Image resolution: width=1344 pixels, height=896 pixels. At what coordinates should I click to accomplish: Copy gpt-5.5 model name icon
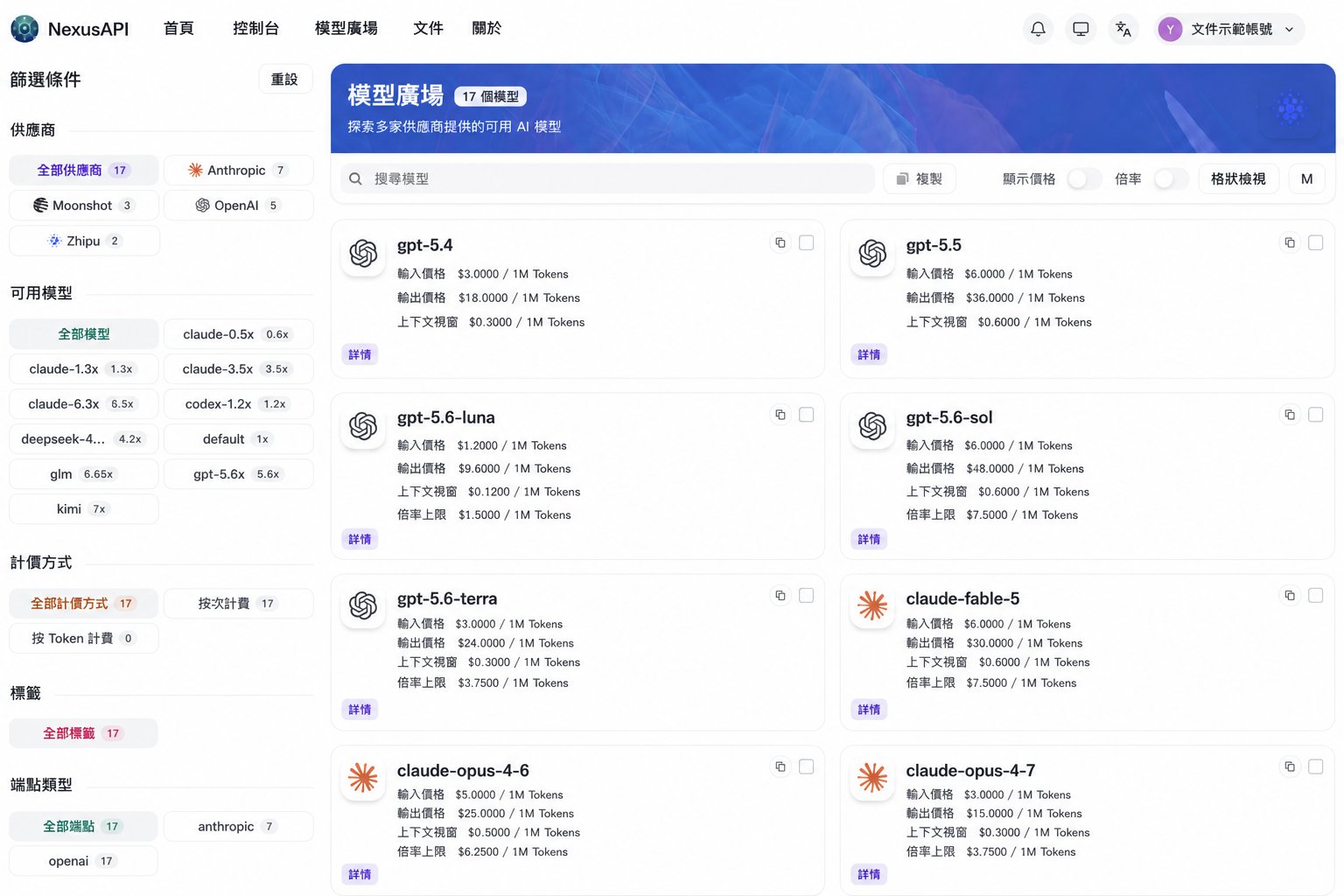tap(1290, 242)
